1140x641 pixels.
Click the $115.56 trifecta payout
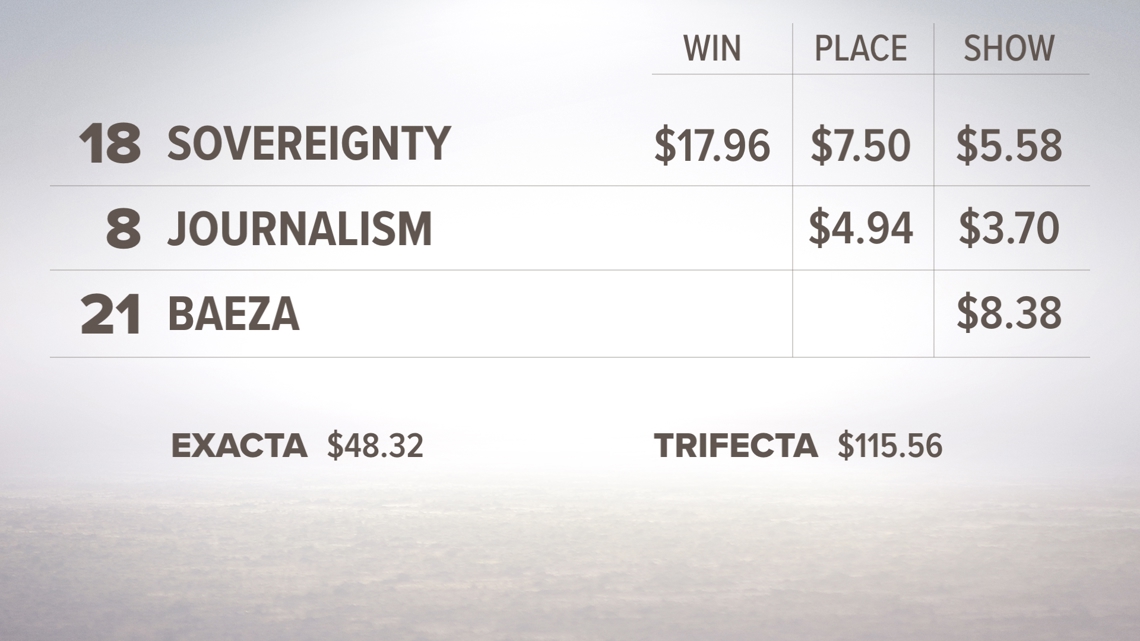pyautogui.click(x=890, y=446)
